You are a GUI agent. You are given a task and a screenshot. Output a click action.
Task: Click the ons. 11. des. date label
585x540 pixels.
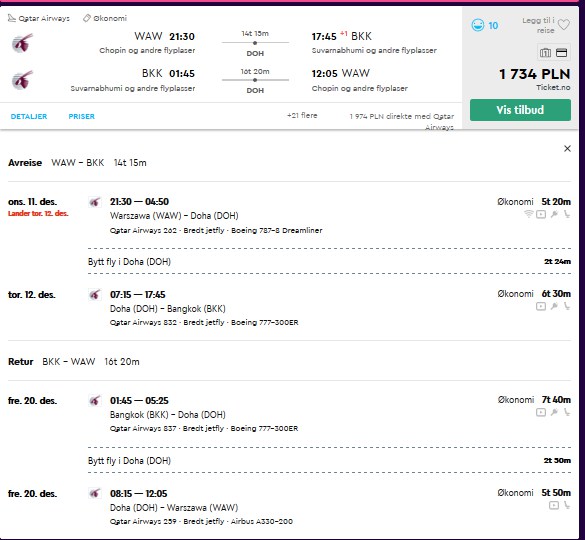[x=32, y=202]
